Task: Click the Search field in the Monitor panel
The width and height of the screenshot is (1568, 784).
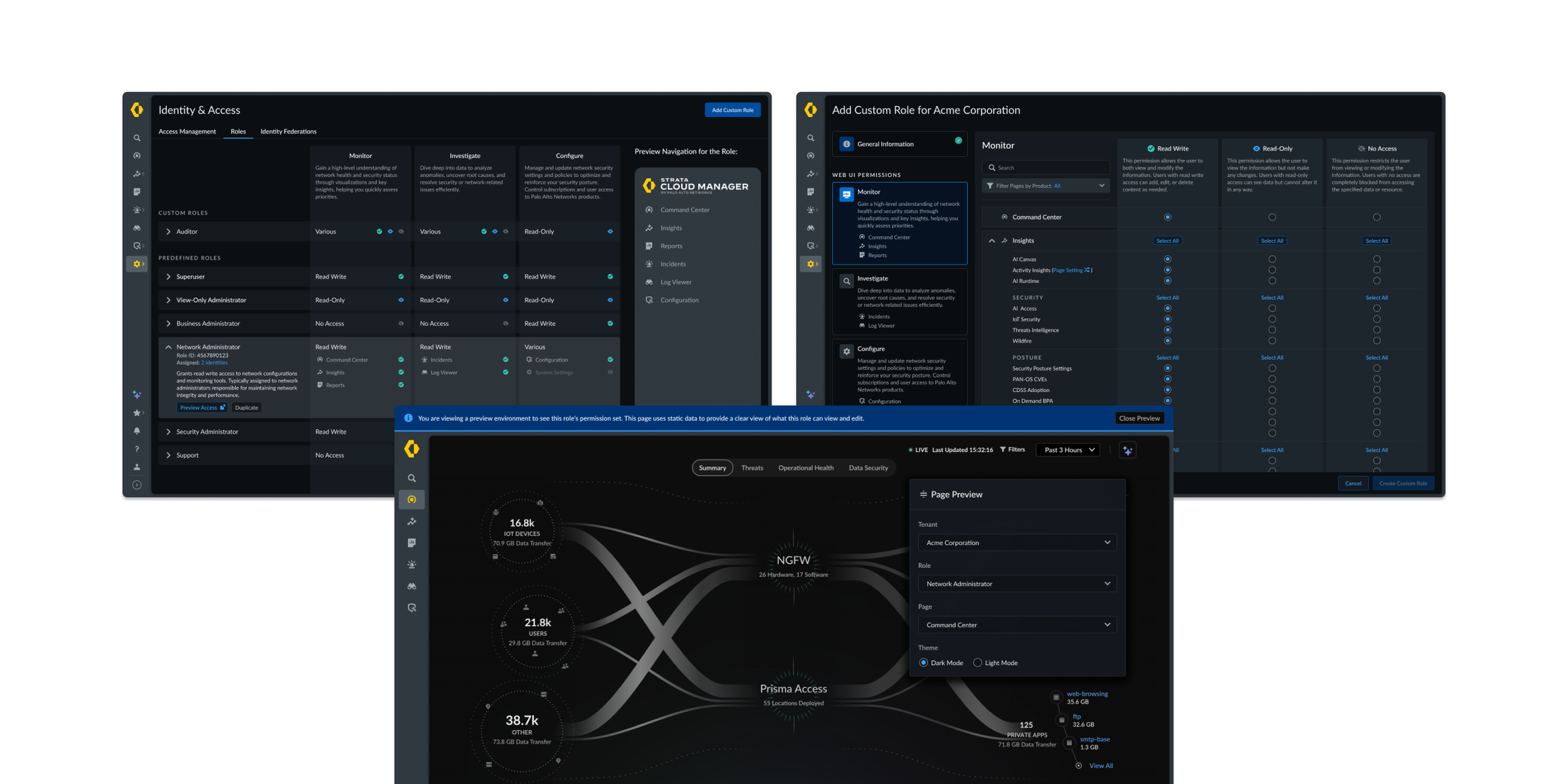Action: [x=1046, y=168]
